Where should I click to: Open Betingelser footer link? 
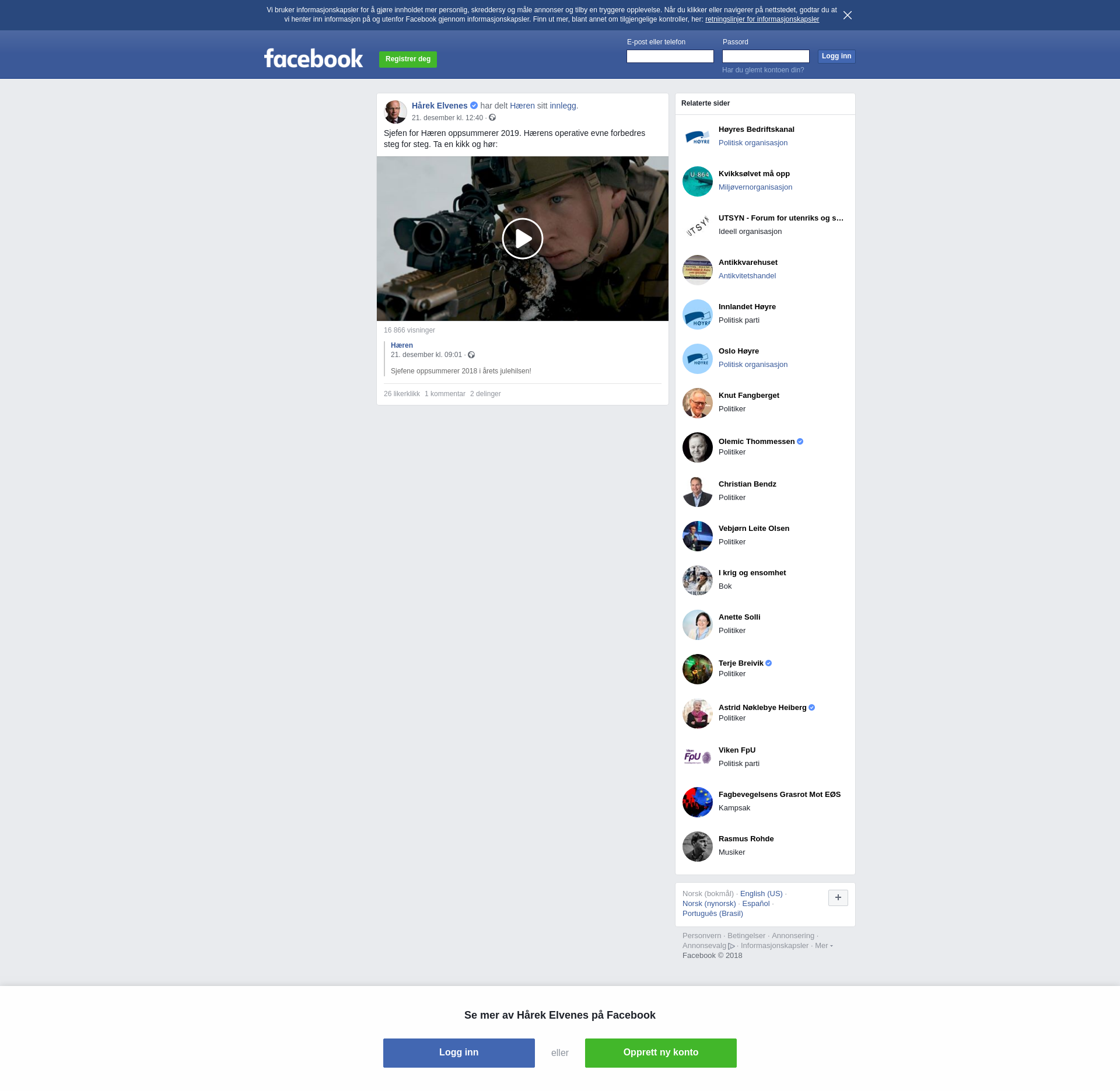746,936
